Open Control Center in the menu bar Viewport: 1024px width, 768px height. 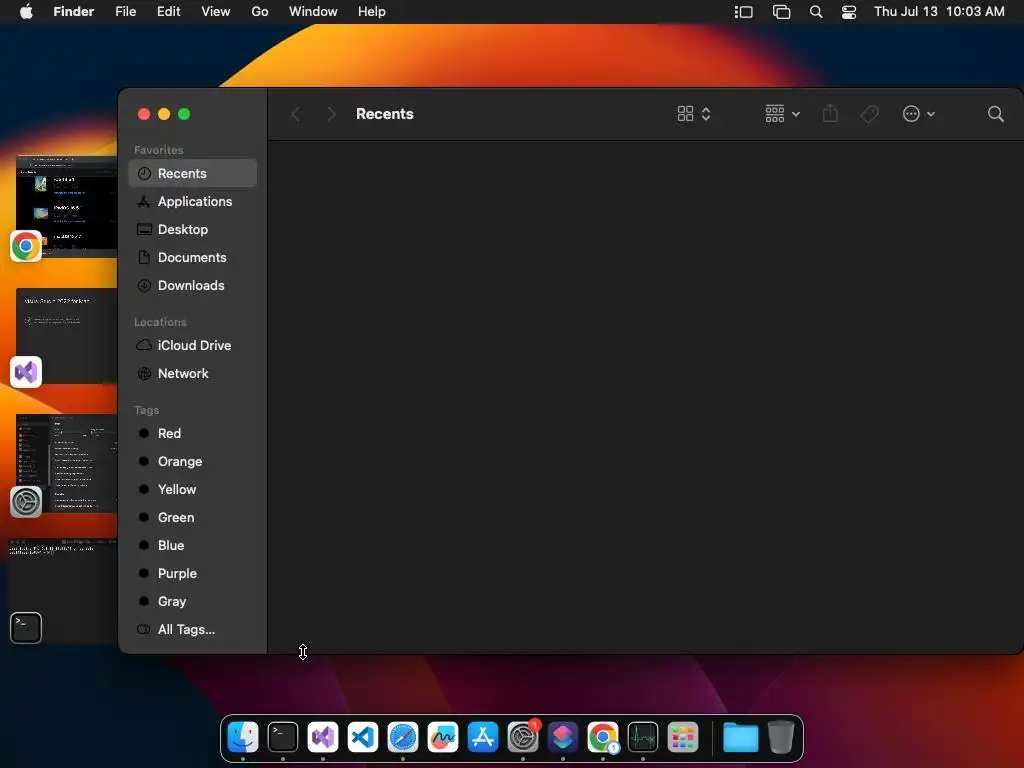point(848,12)
